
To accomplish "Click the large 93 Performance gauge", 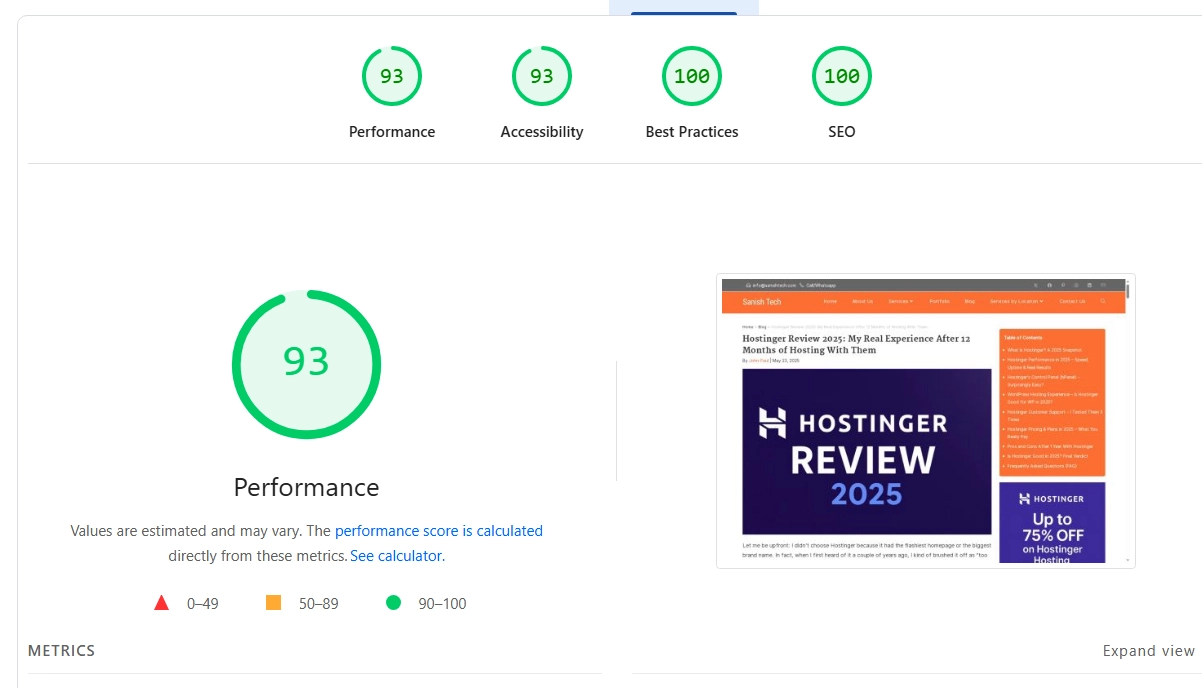I will click(x=306, y=364).
